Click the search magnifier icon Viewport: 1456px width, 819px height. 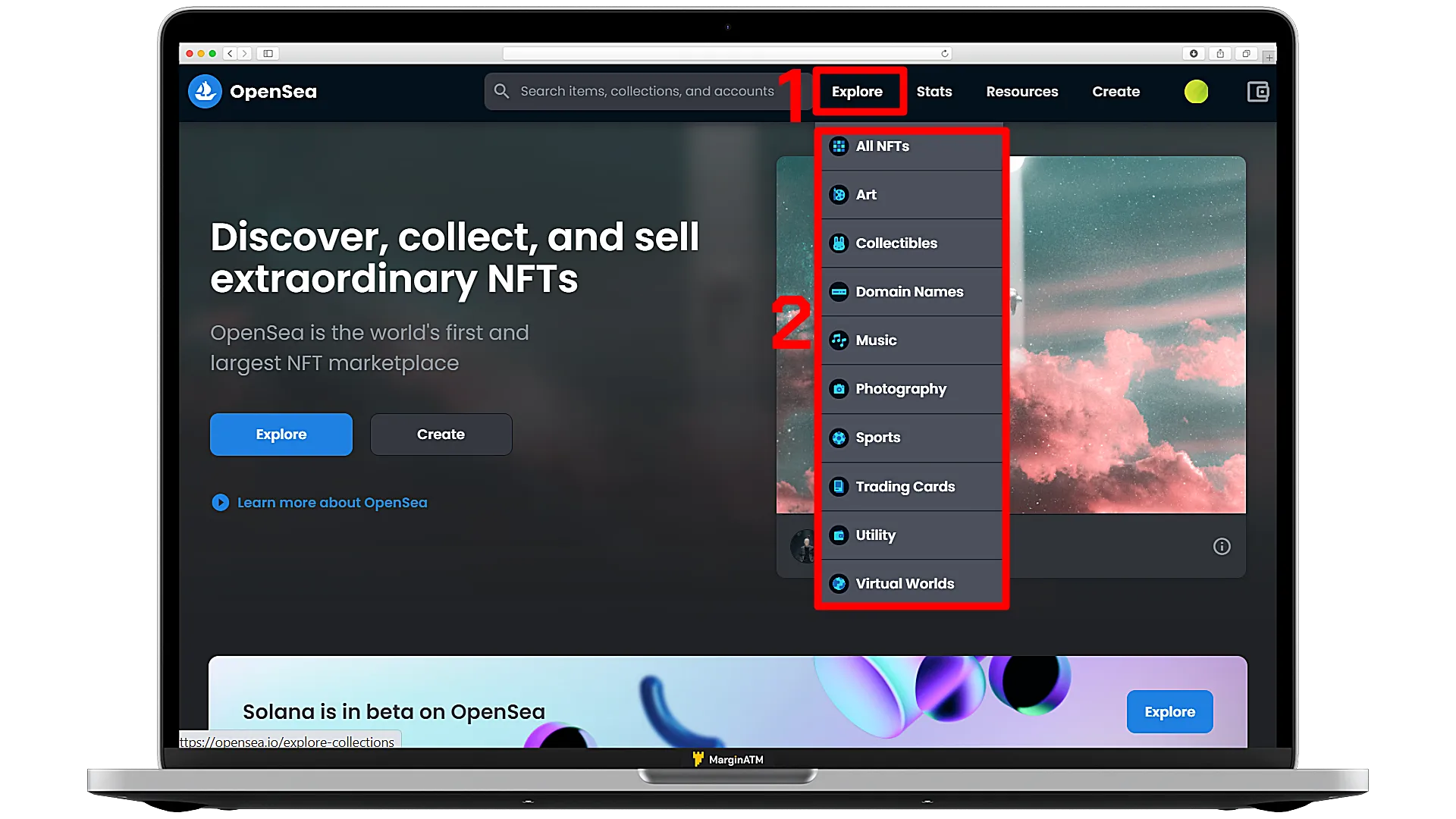(x=501, y=91)
